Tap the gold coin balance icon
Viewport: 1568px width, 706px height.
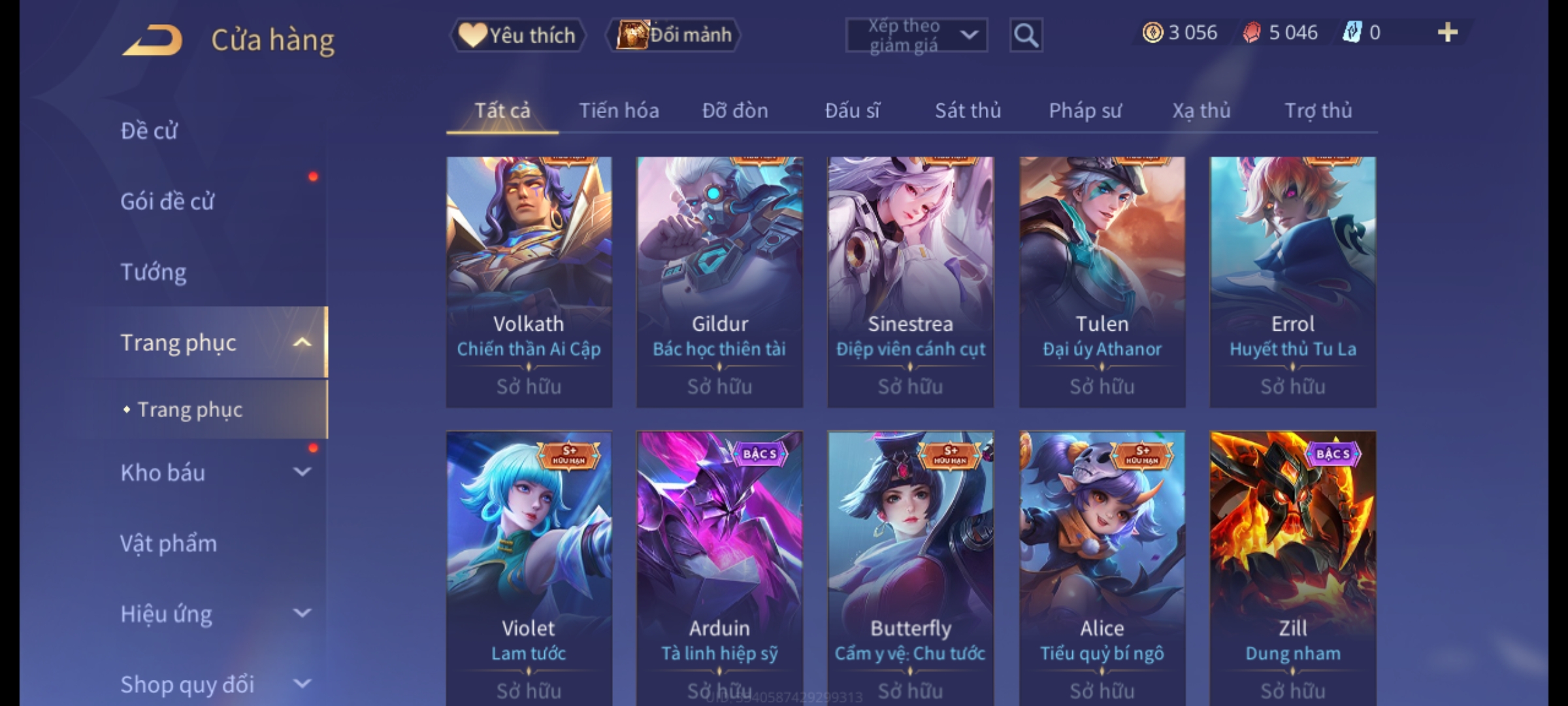(x=1152, y=33)
